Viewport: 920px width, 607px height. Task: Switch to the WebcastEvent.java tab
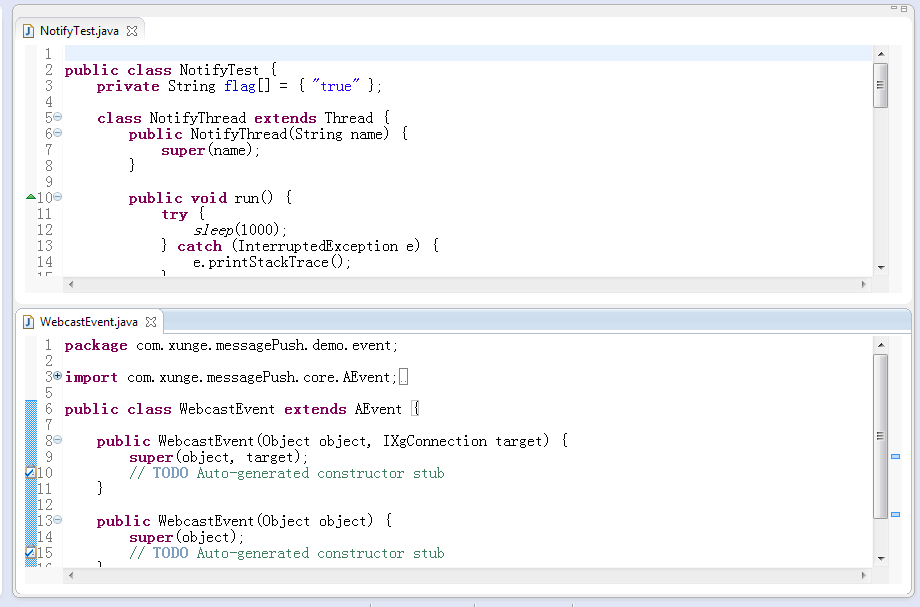click(x=89, y=322)
